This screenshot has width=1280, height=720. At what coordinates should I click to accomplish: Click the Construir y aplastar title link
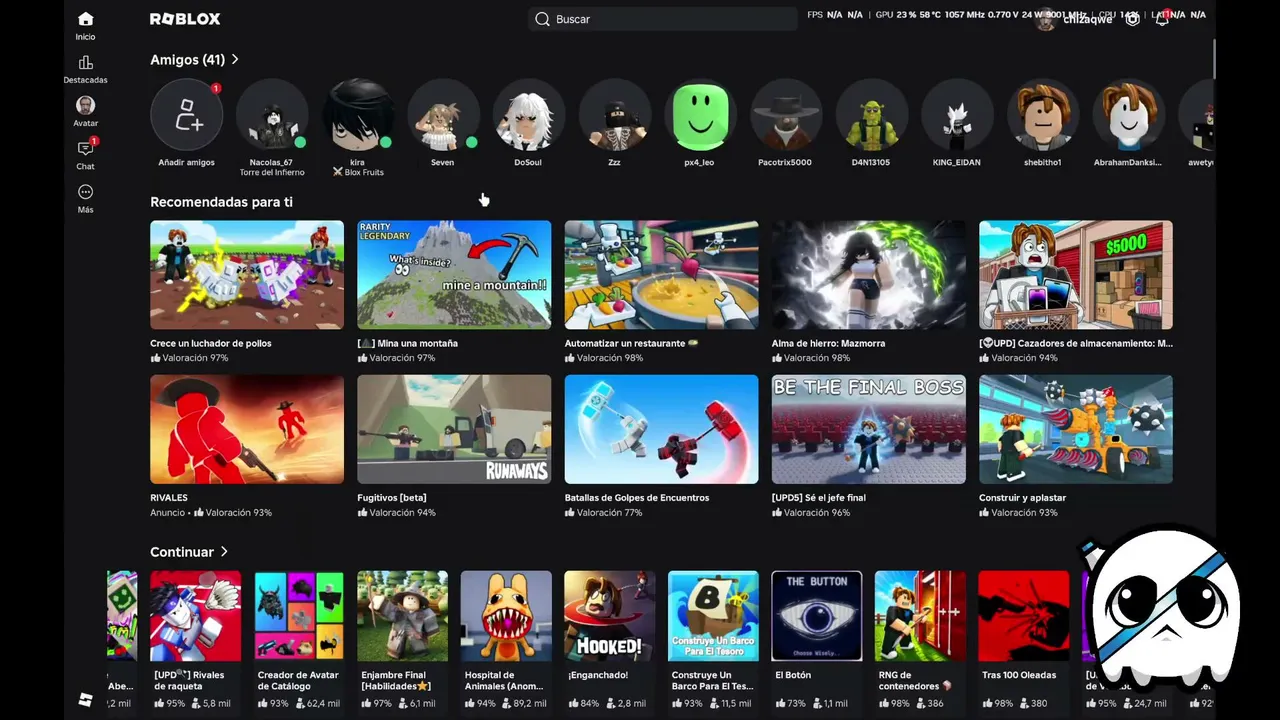(1023, 498)
